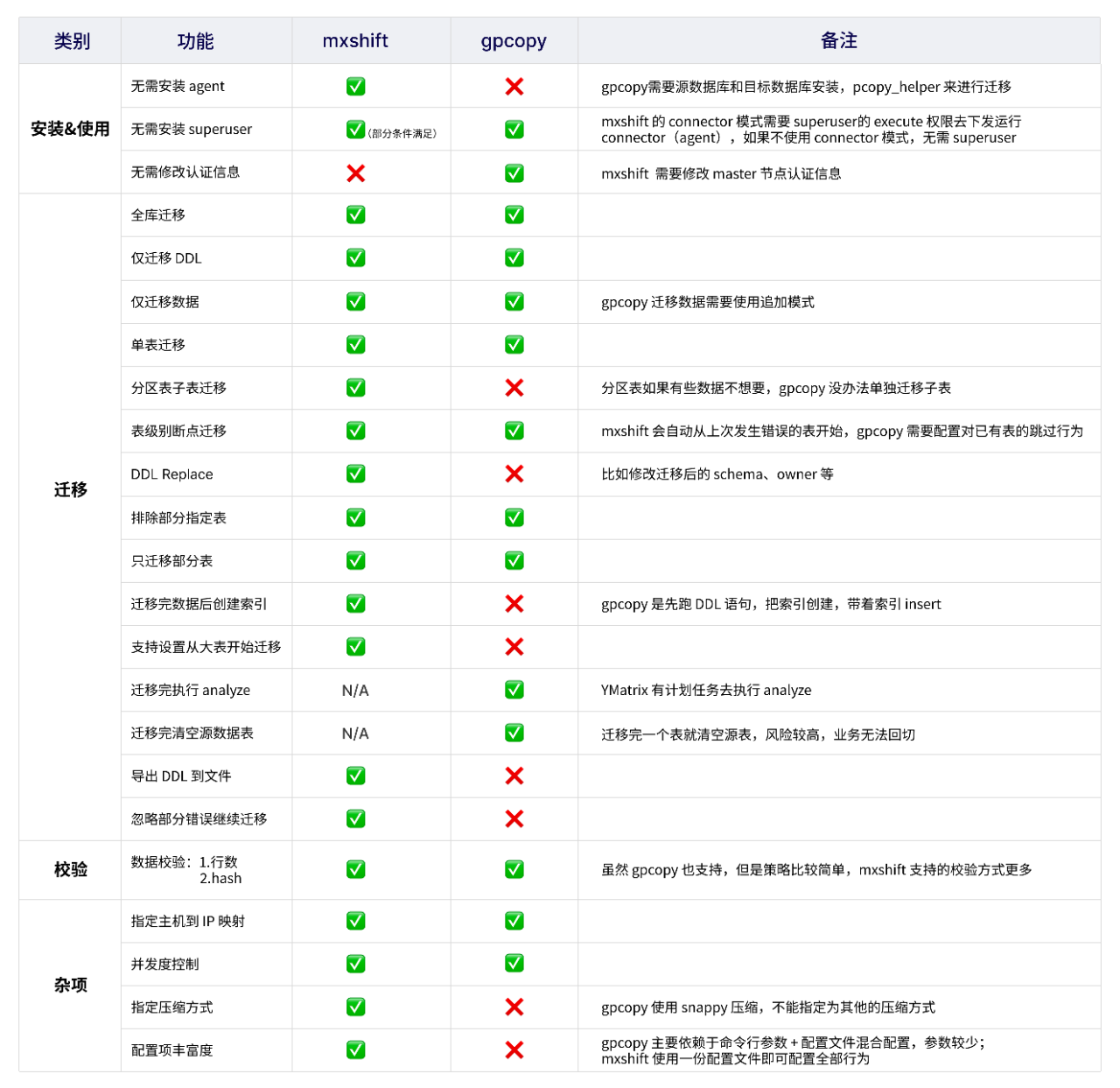Click the gpcopy red cross for DDL Replace

click(x=514, y=474)
